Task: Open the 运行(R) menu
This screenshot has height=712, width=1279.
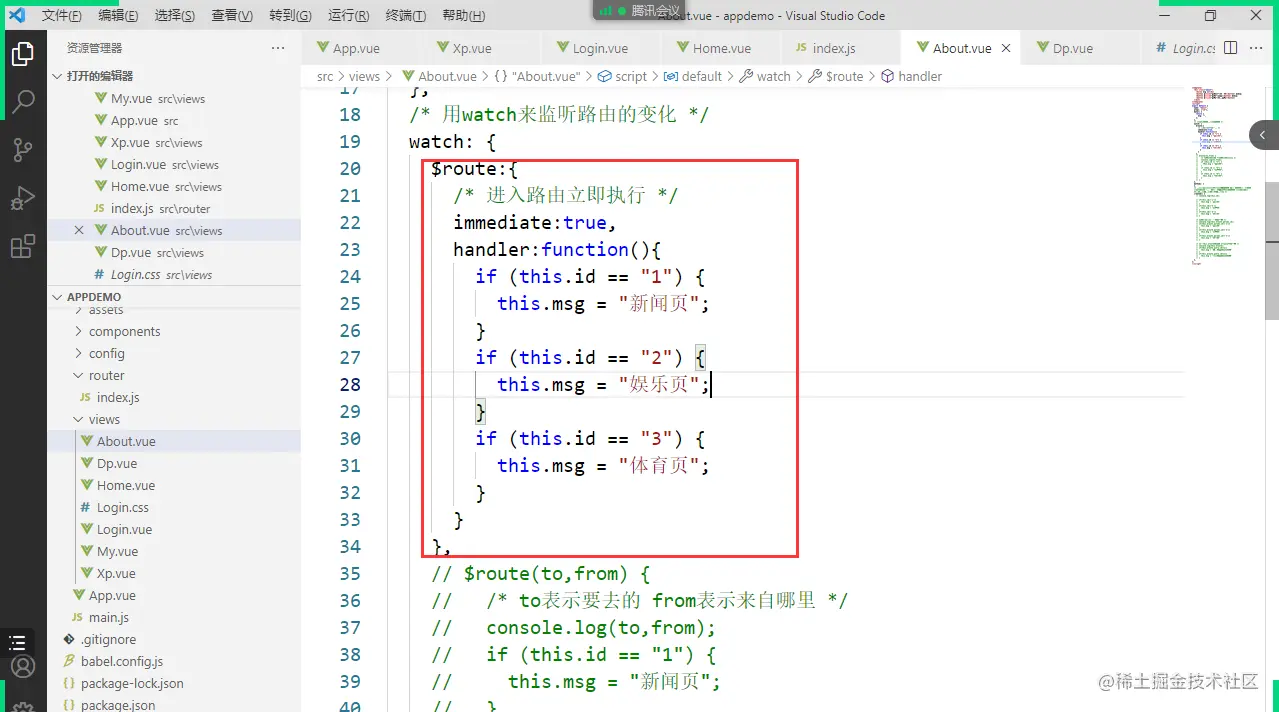Action: pos(348,16)
